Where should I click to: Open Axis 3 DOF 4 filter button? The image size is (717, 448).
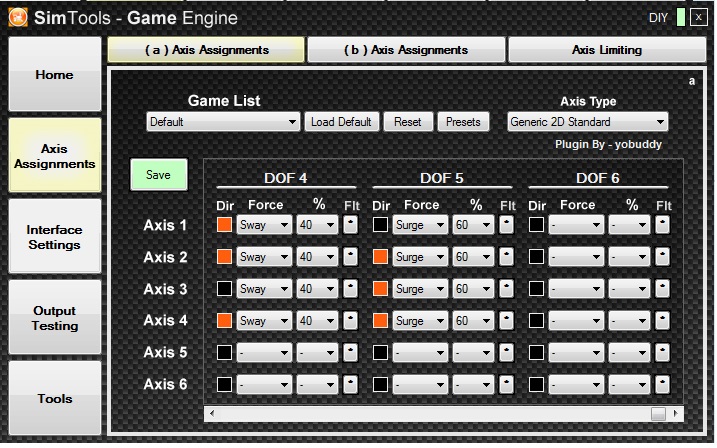pos(350,289)
